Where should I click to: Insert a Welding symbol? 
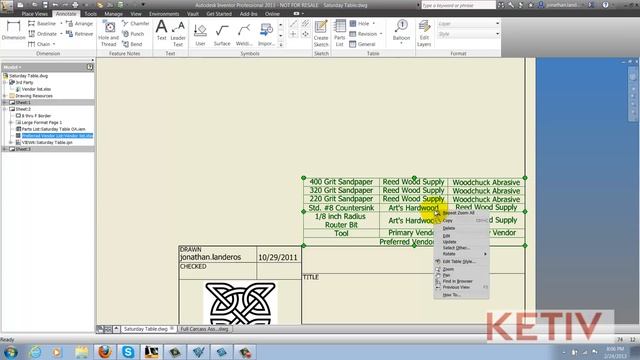(244, 35)
